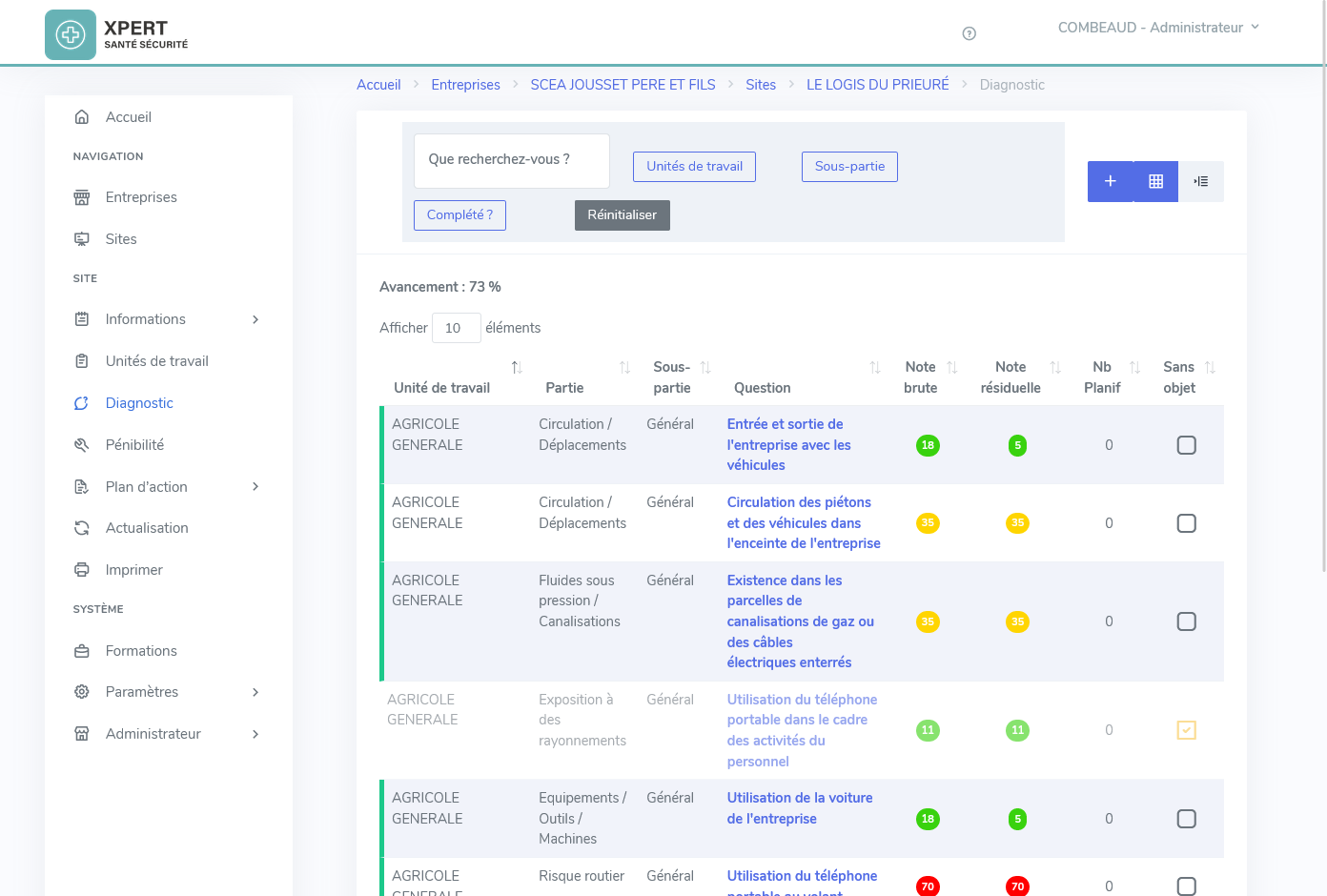Open the Imprimer printer icon
Image resolution: width=1327 pixels, height=896 pixels.
[x=83, y=569]
